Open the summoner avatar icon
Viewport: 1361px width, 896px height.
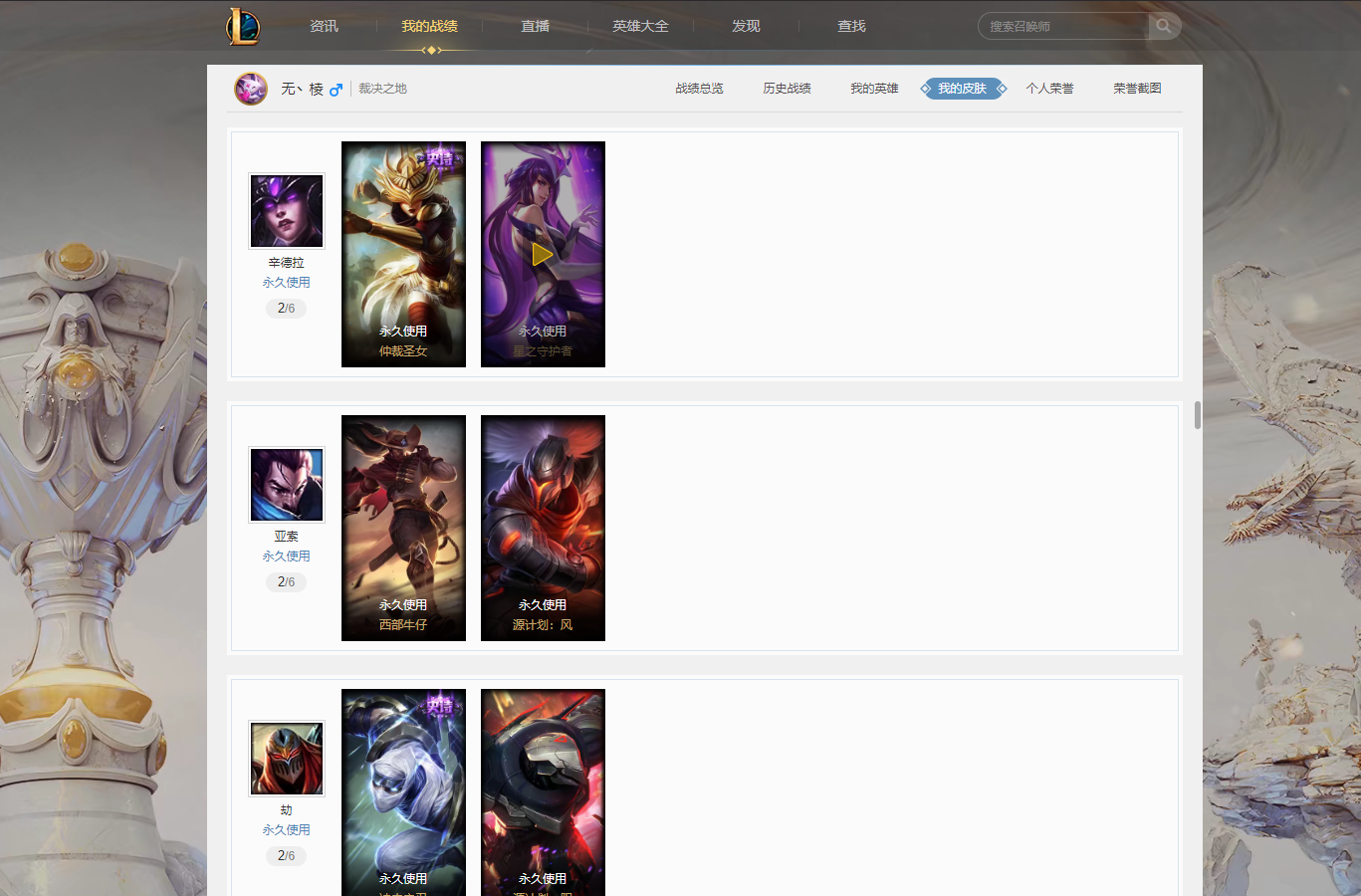pos(251,89)
